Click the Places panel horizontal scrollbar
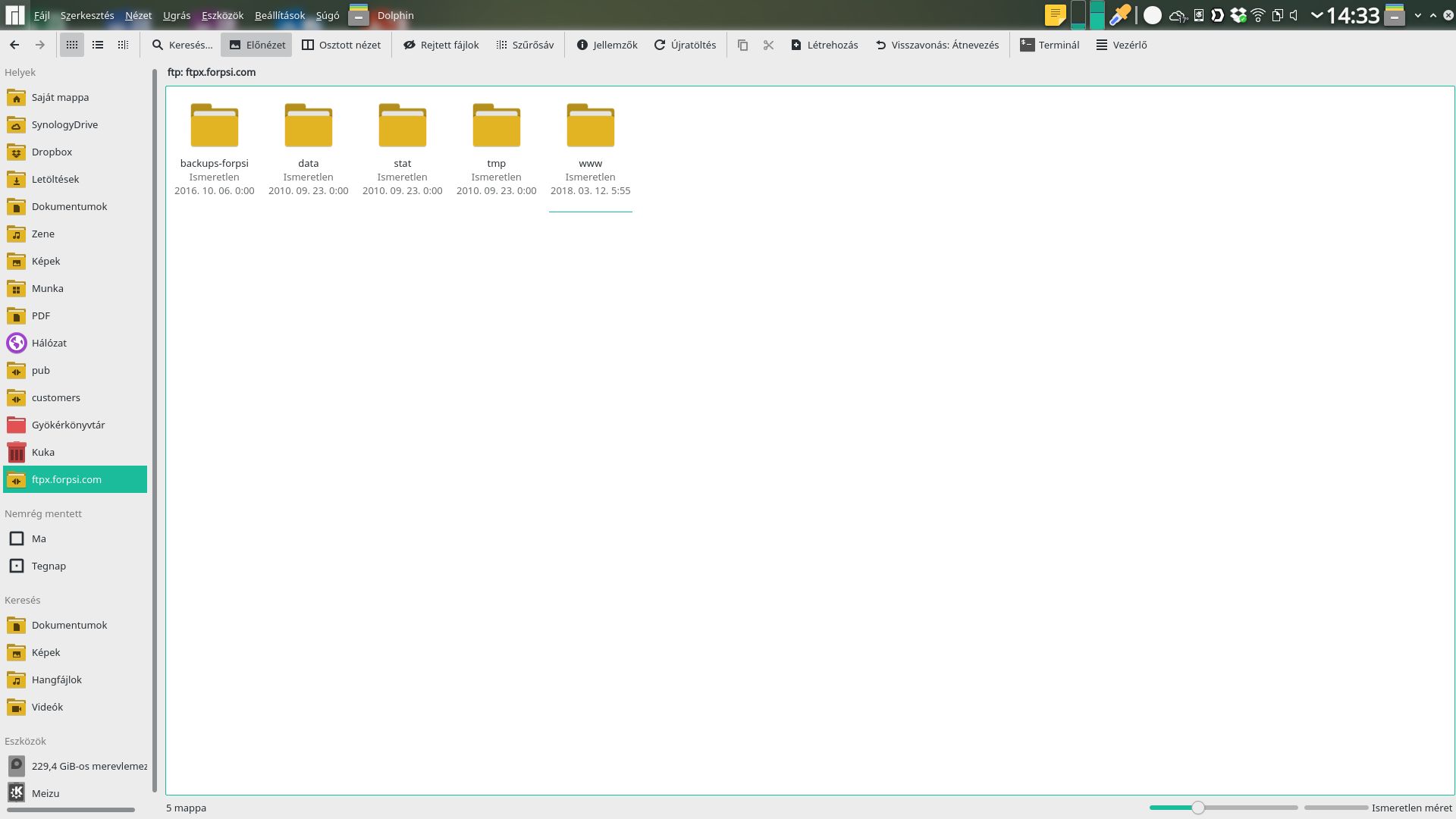Viewport: 1456px width, 819px height. point(71,810)
